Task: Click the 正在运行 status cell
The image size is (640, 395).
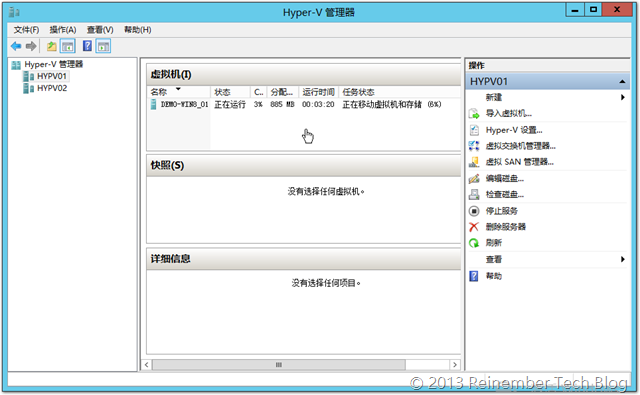Action: [x=230, y=104]
